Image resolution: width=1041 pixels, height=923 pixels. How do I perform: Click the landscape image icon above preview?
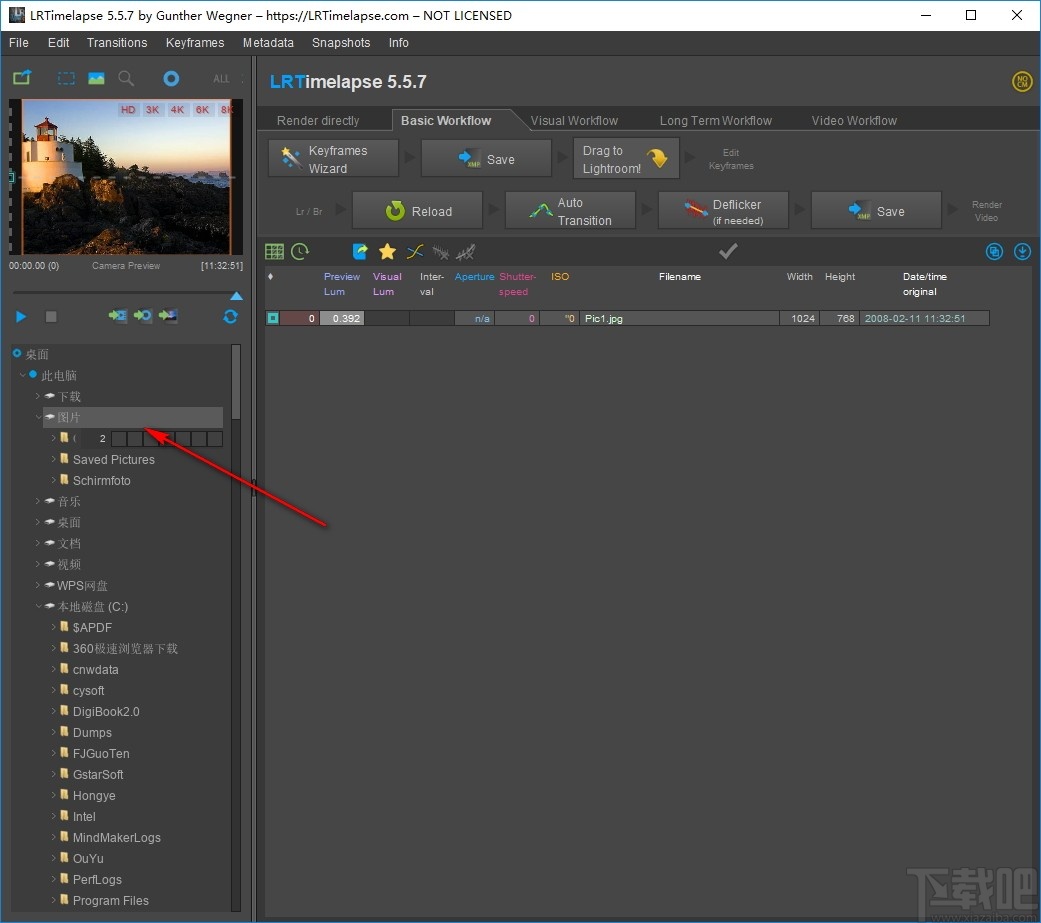(96, 78)
